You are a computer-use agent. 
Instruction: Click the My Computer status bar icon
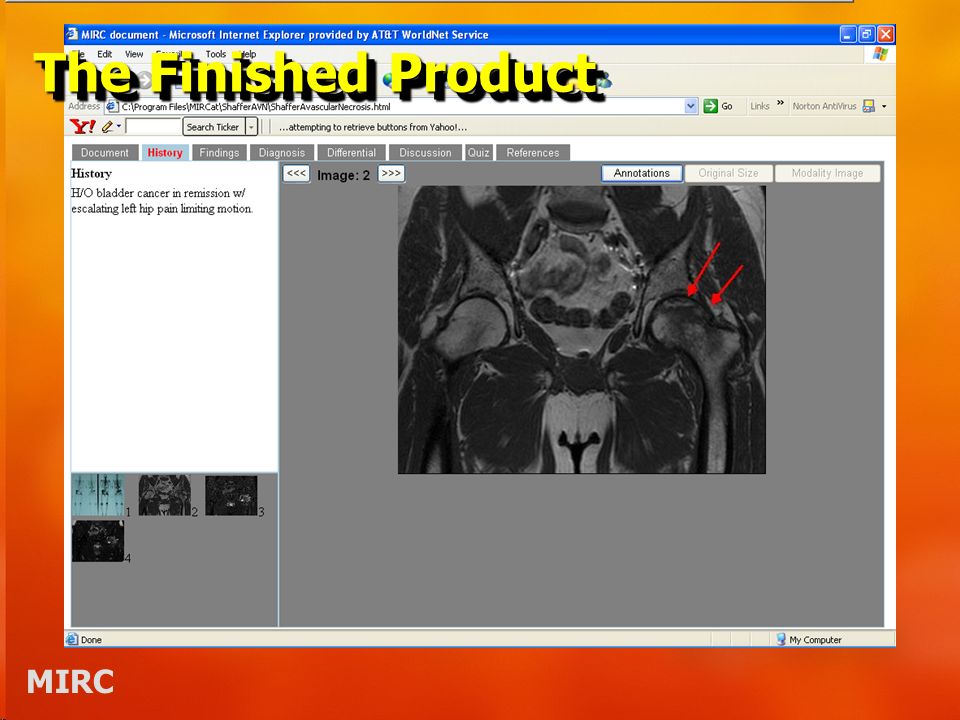(x=781, y=639)
